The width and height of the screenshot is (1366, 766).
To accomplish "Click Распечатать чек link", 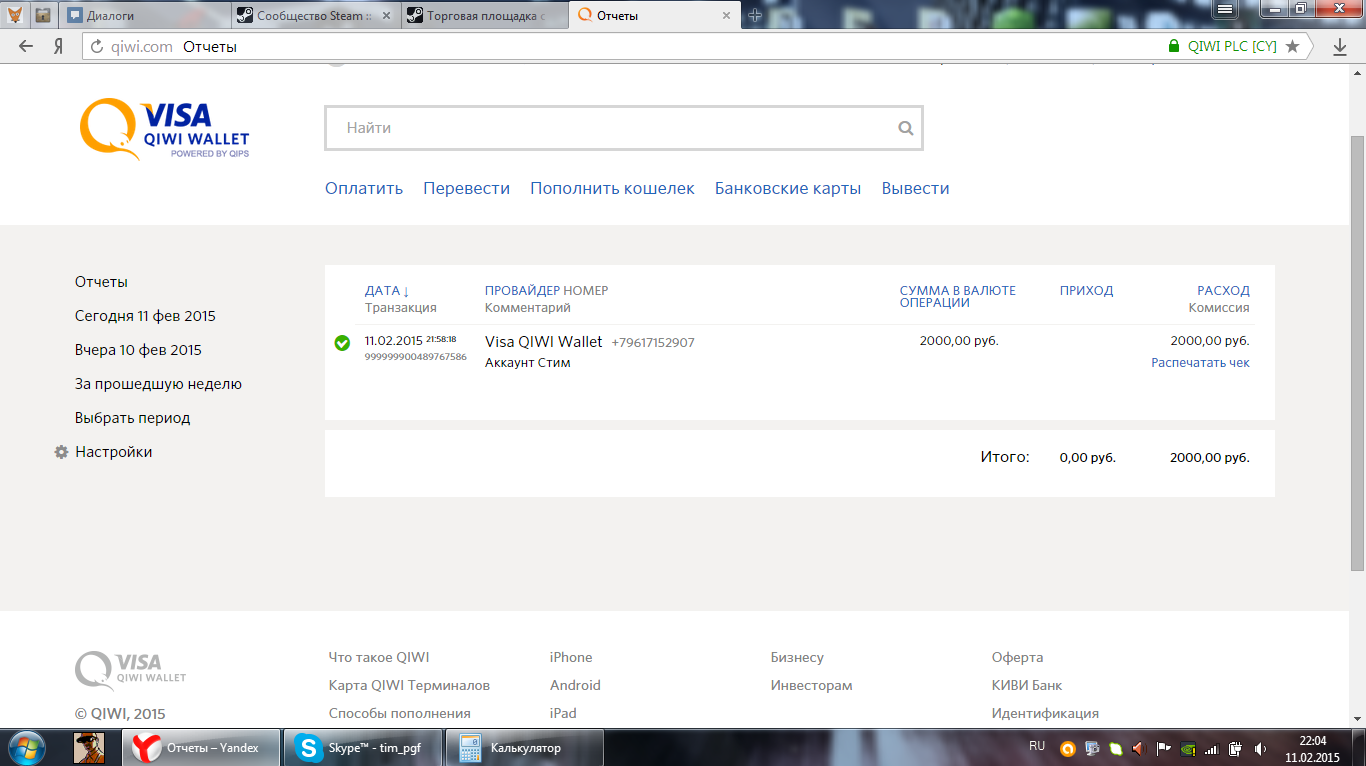I will [1200, 363].
